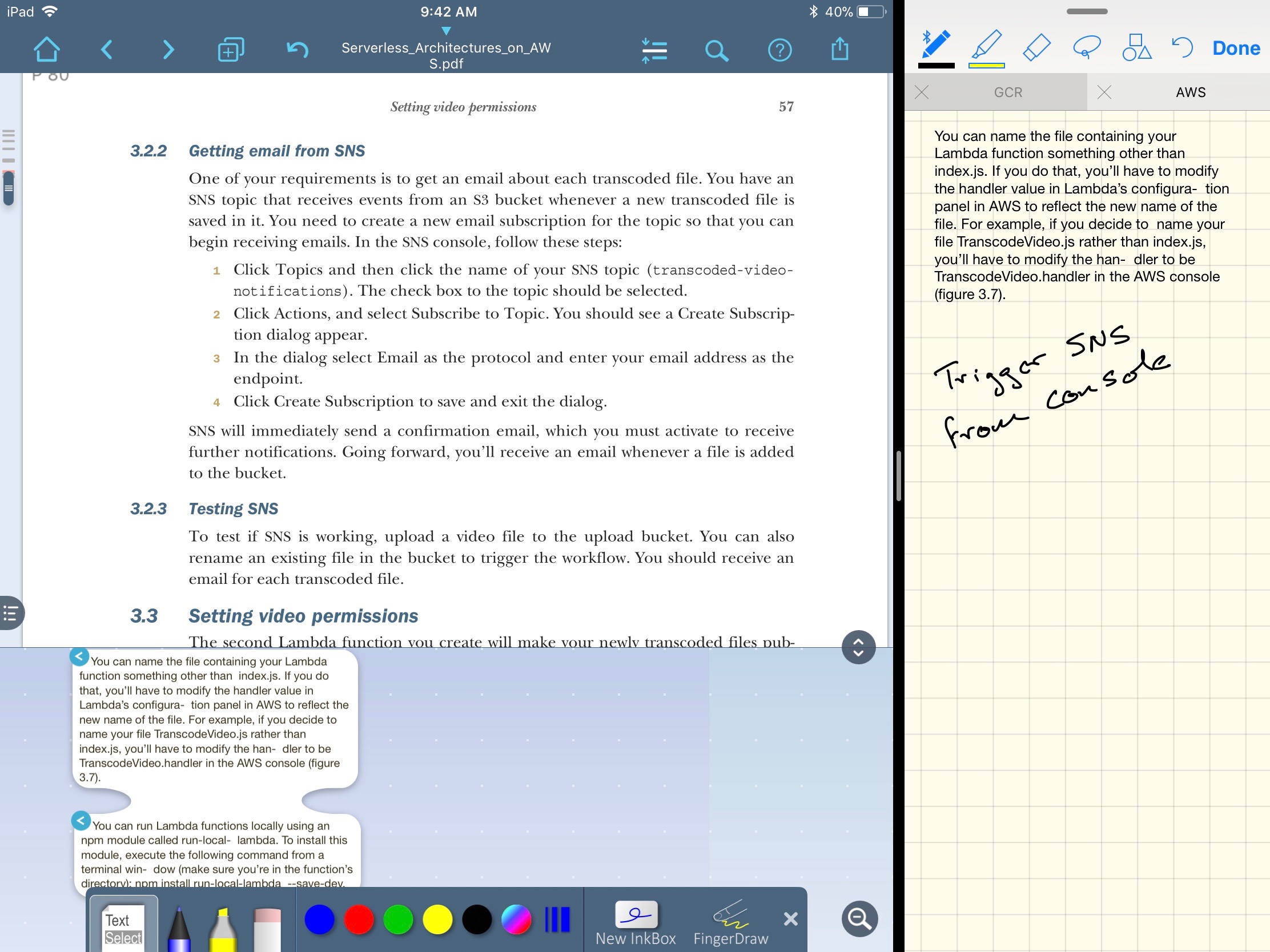The height and width of the screenshot is (952, 1270).
Task: Pick the yellow marker tool
Action: (x=223, y=929)
